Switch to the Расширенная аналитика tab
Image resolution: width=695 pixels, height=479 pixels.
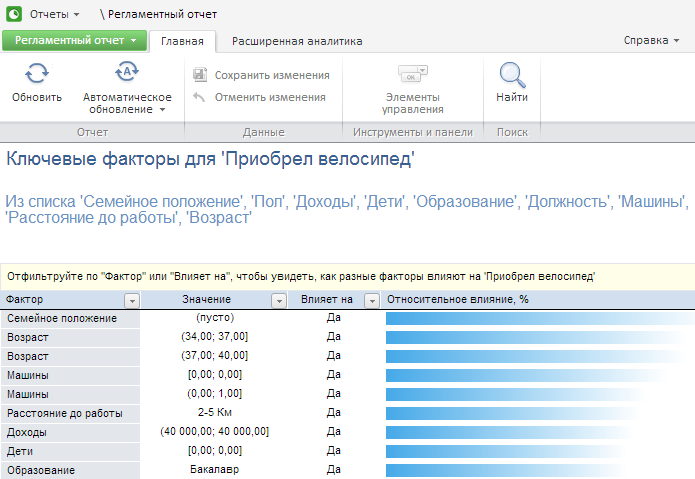pos(297,41)
